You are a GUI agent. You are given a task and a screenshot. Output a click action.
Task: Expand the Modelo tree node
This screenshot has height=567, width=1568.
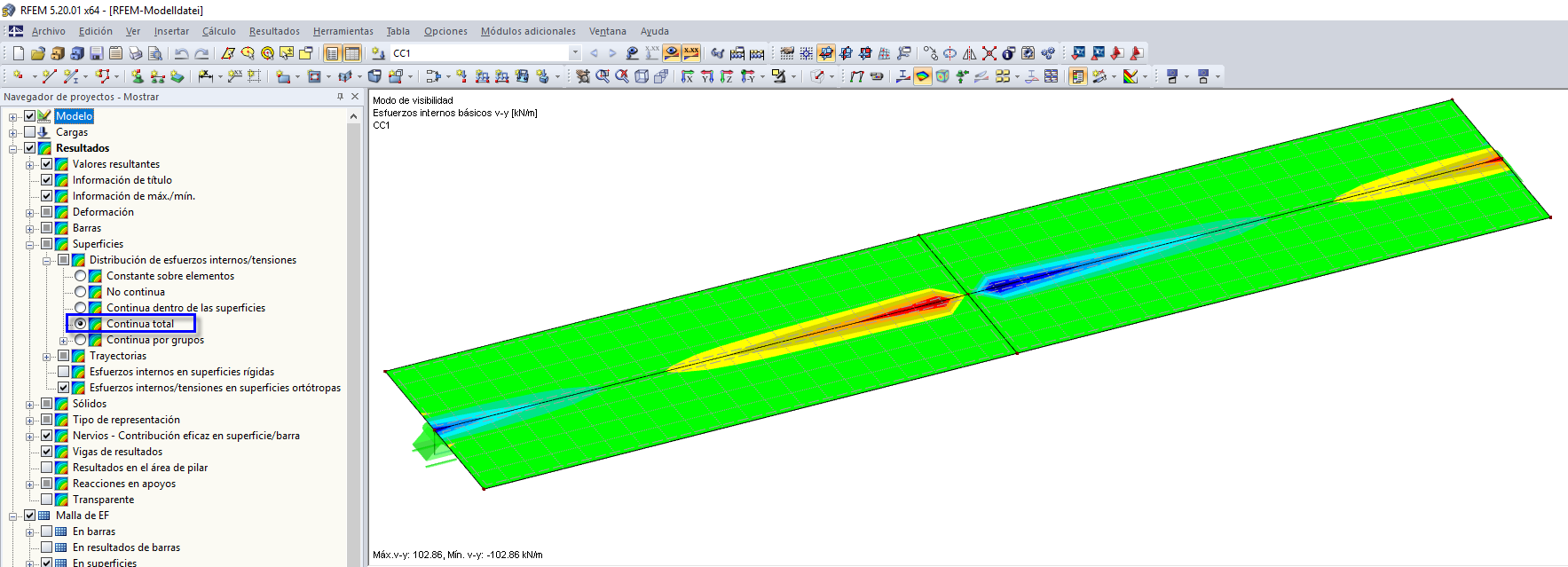click(x=13, y=116)
